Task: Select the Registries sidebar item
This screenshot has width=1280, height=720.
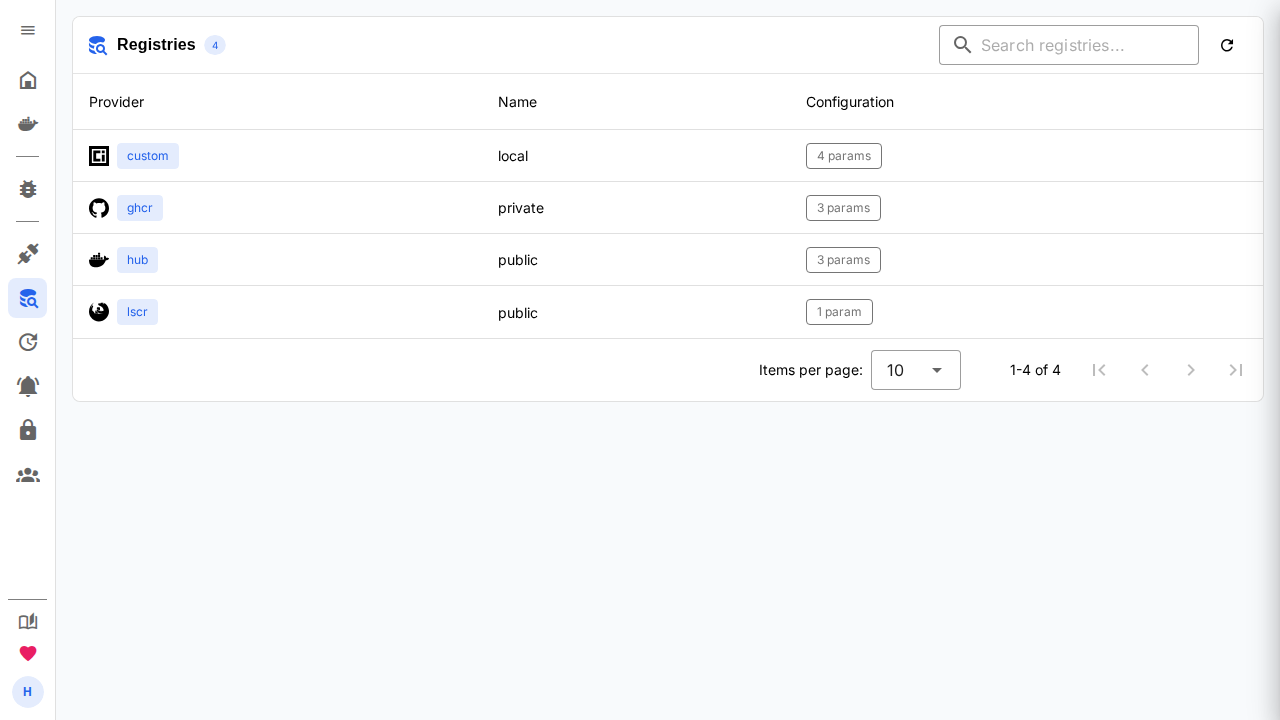Action: (x=28, y=298)
